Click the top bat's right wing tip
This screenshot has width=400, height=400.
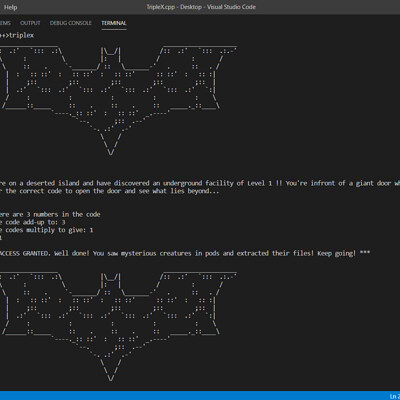click(x=230, y=50)
